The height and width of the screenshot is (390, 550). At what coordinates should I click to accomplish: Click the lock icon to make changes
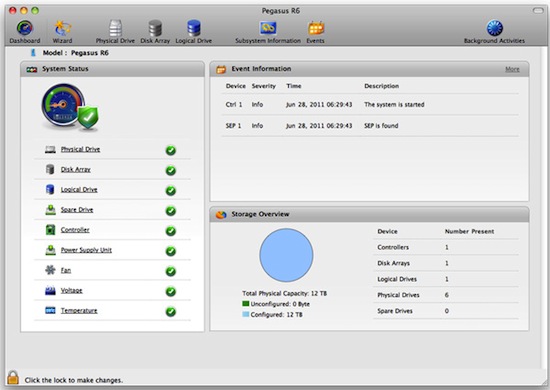[13, 378]
